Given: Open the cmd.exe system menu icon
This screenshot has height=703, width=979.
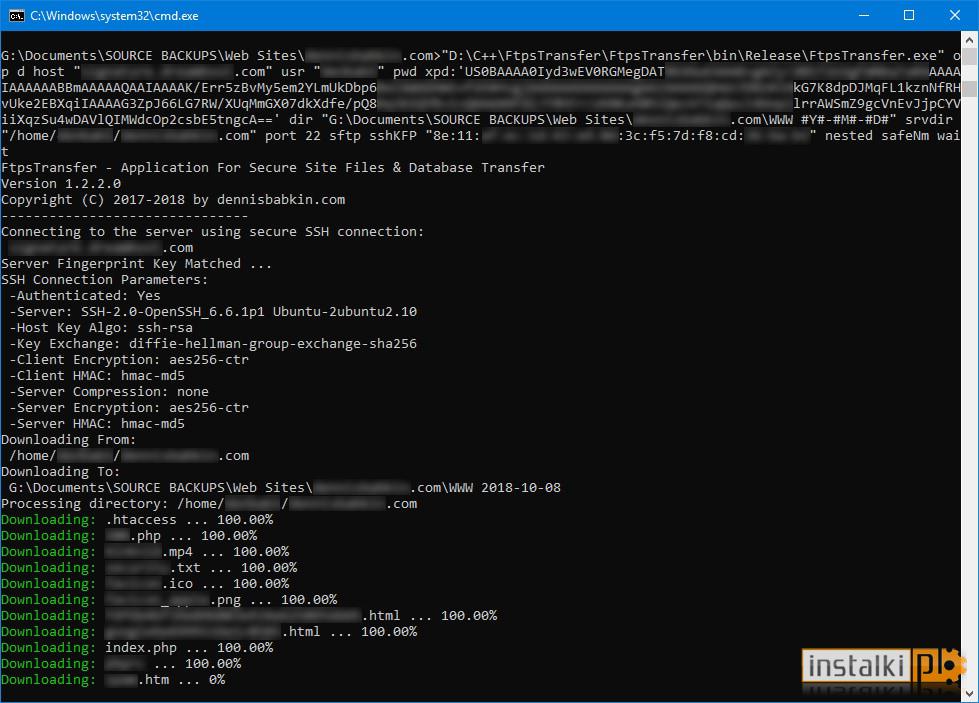Looking at the screenshot, I should click(x=16, y=16).
